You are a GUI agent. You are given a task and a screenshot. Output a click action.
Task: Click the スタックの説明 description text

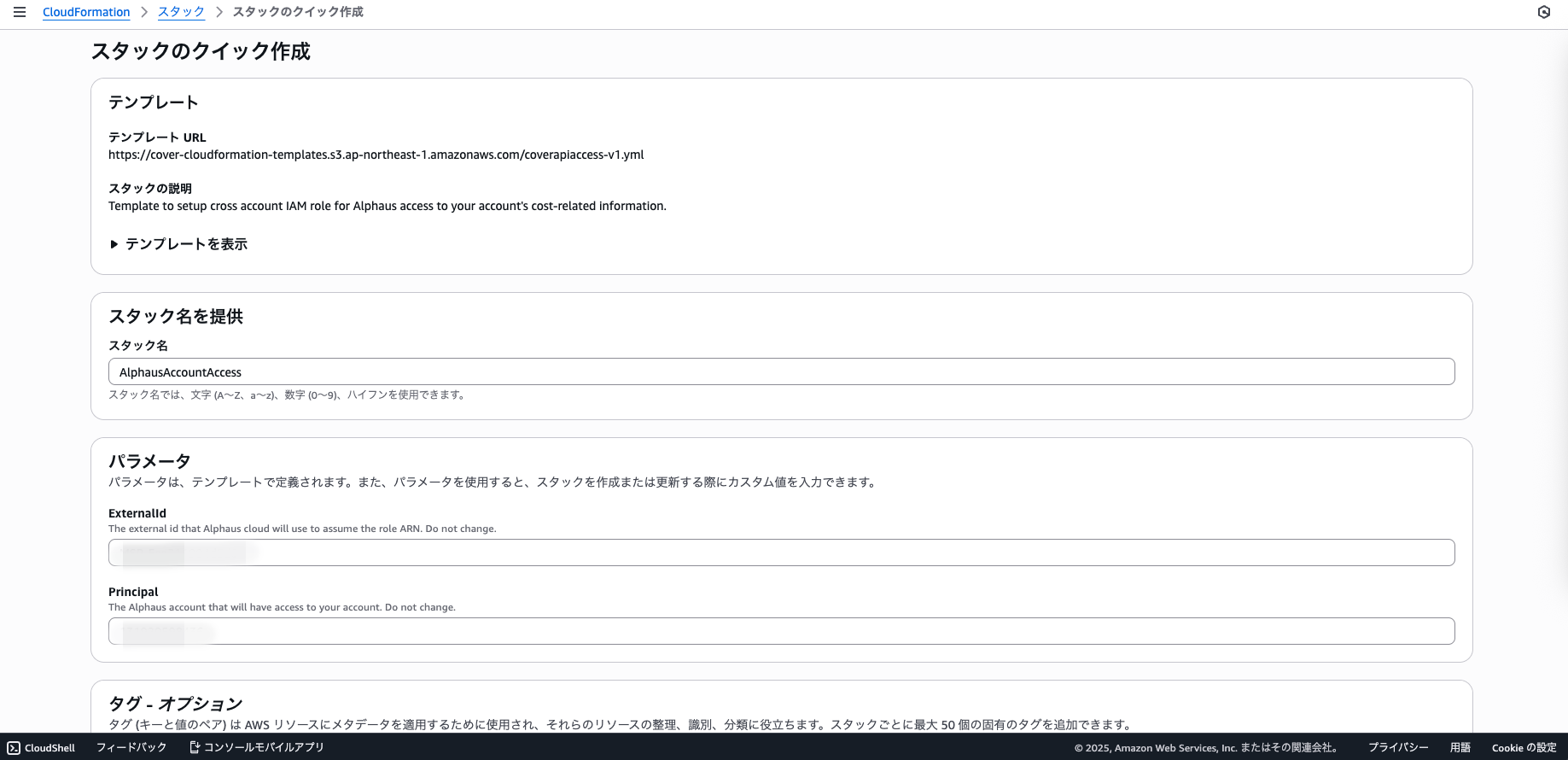[x=388, y=206]
